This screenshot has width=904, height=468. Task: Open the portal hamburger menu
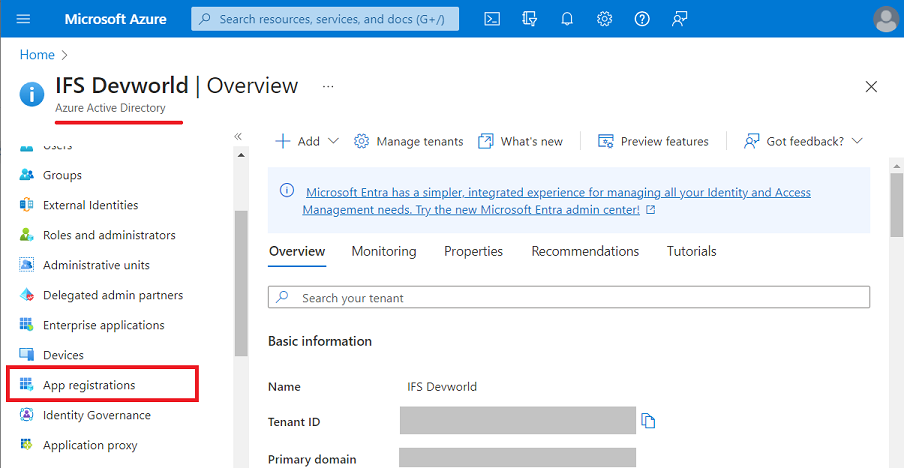coord(23,19)
